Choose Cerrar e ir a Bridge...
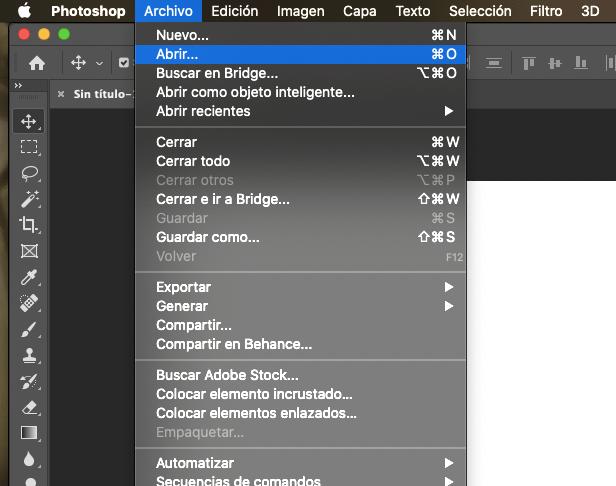 301,199
